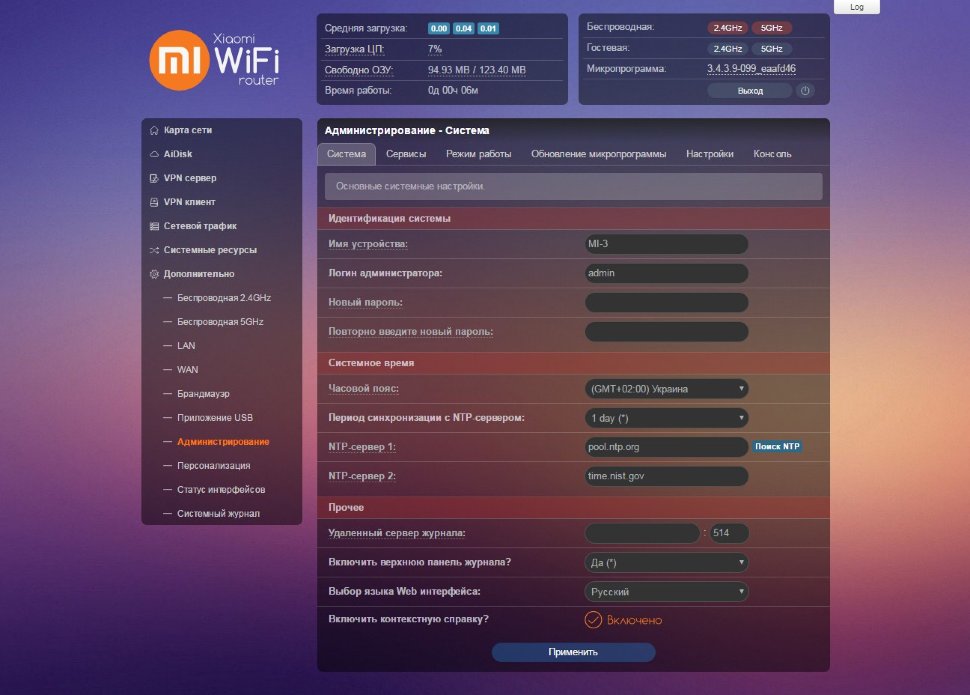Open the Часовой пояс timezone dropdown
The width and height of the screenshot is (970, 695).
tap(666, 389)
